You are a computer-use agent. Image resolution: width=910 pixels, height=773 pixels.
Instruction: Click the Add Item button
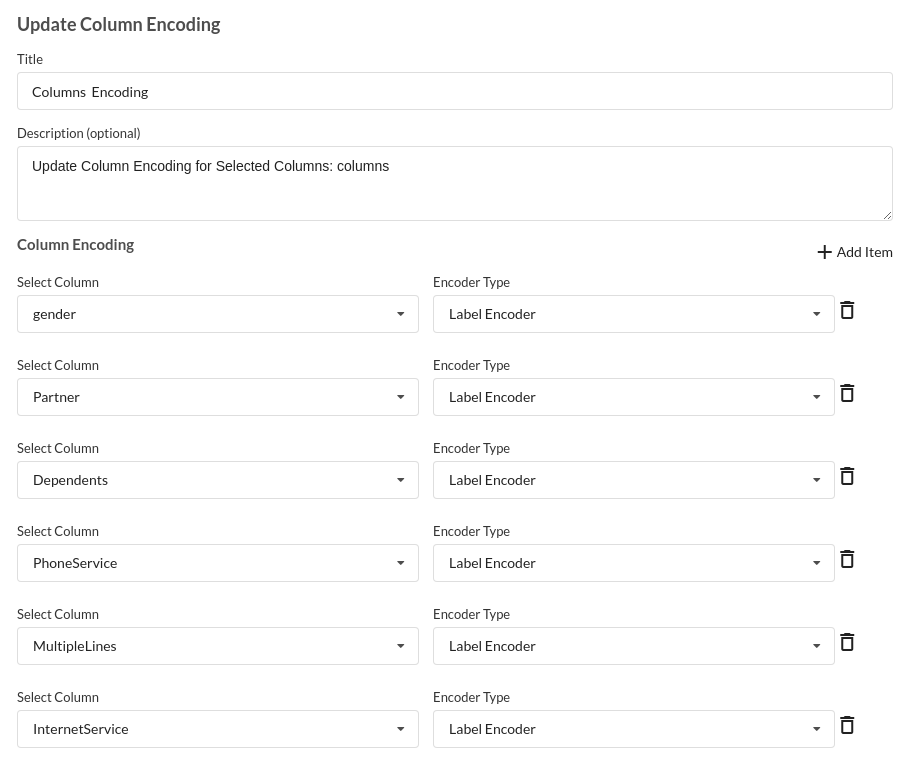[x=855, y=252]
